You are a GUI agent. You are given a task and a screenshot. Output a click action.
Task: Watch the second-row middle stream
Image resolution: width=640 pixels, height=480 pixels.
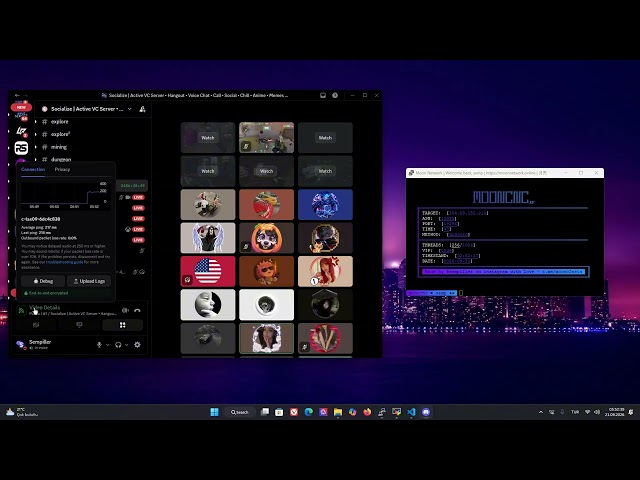tap(266, 171)
